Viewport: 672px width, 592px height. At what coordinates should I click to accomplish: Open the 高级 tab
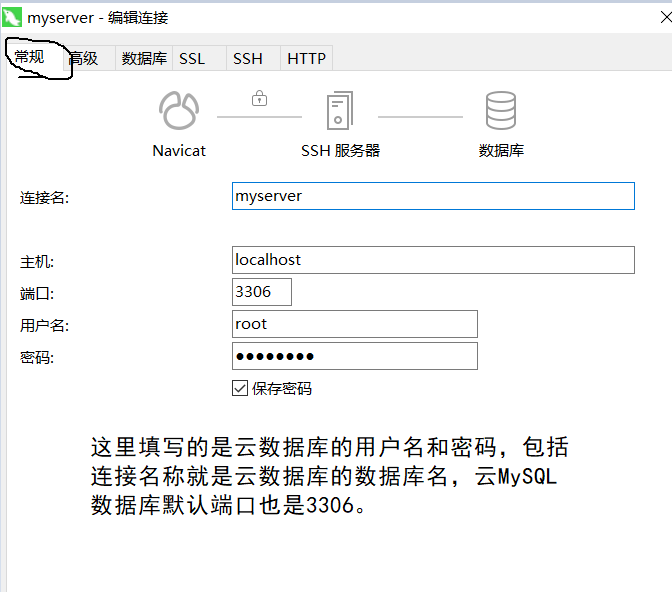point(89,58)
